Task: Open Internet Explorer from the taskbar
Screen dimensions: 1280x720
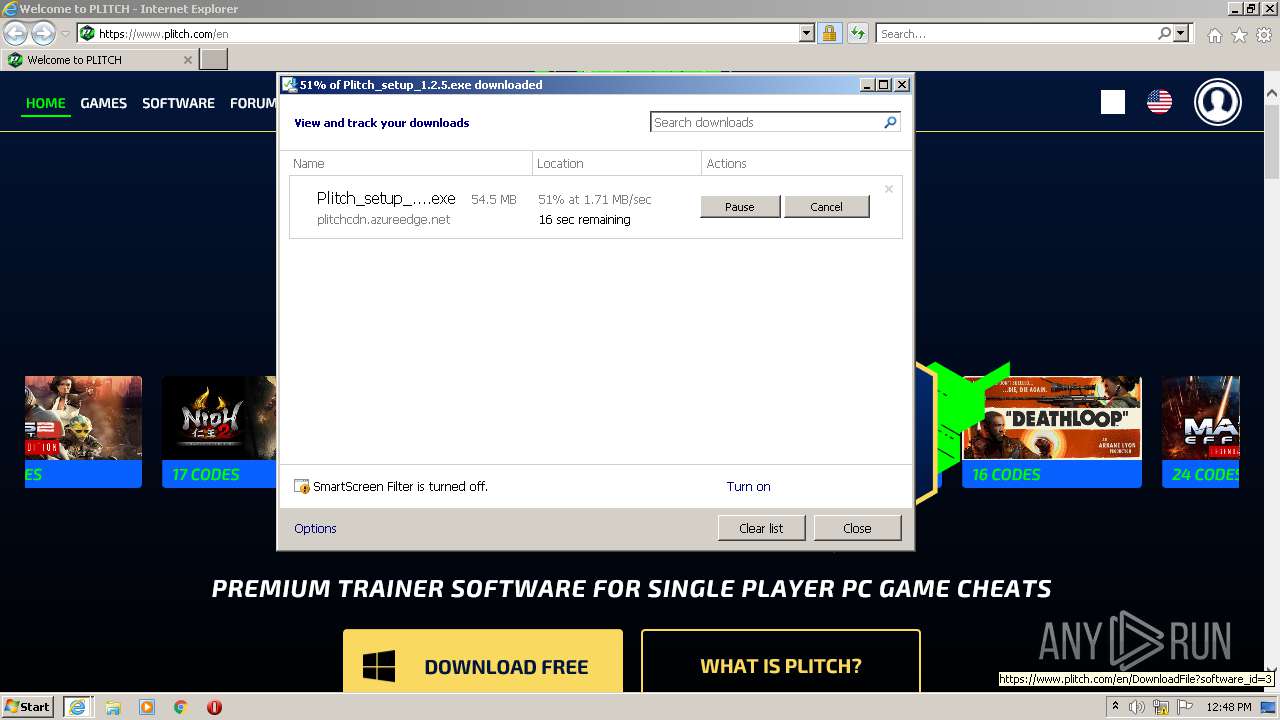Action: click(x=77, y=707)
